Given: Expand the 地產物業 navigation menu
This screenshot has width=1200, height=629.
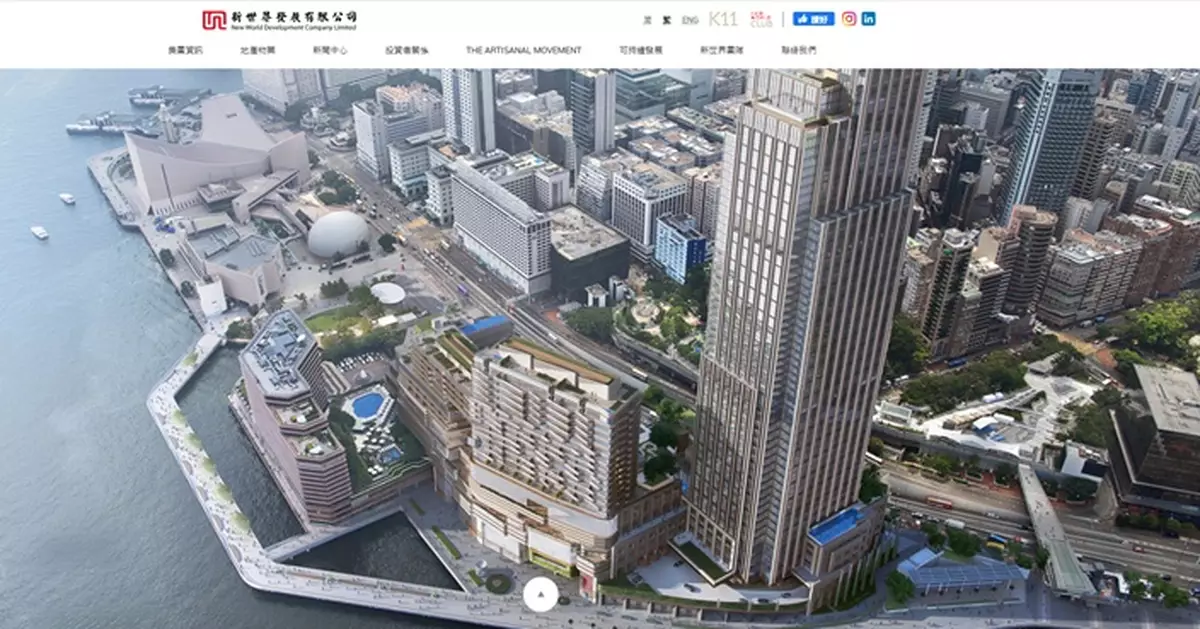Looking at the screenshot, I should click(256, 50).
